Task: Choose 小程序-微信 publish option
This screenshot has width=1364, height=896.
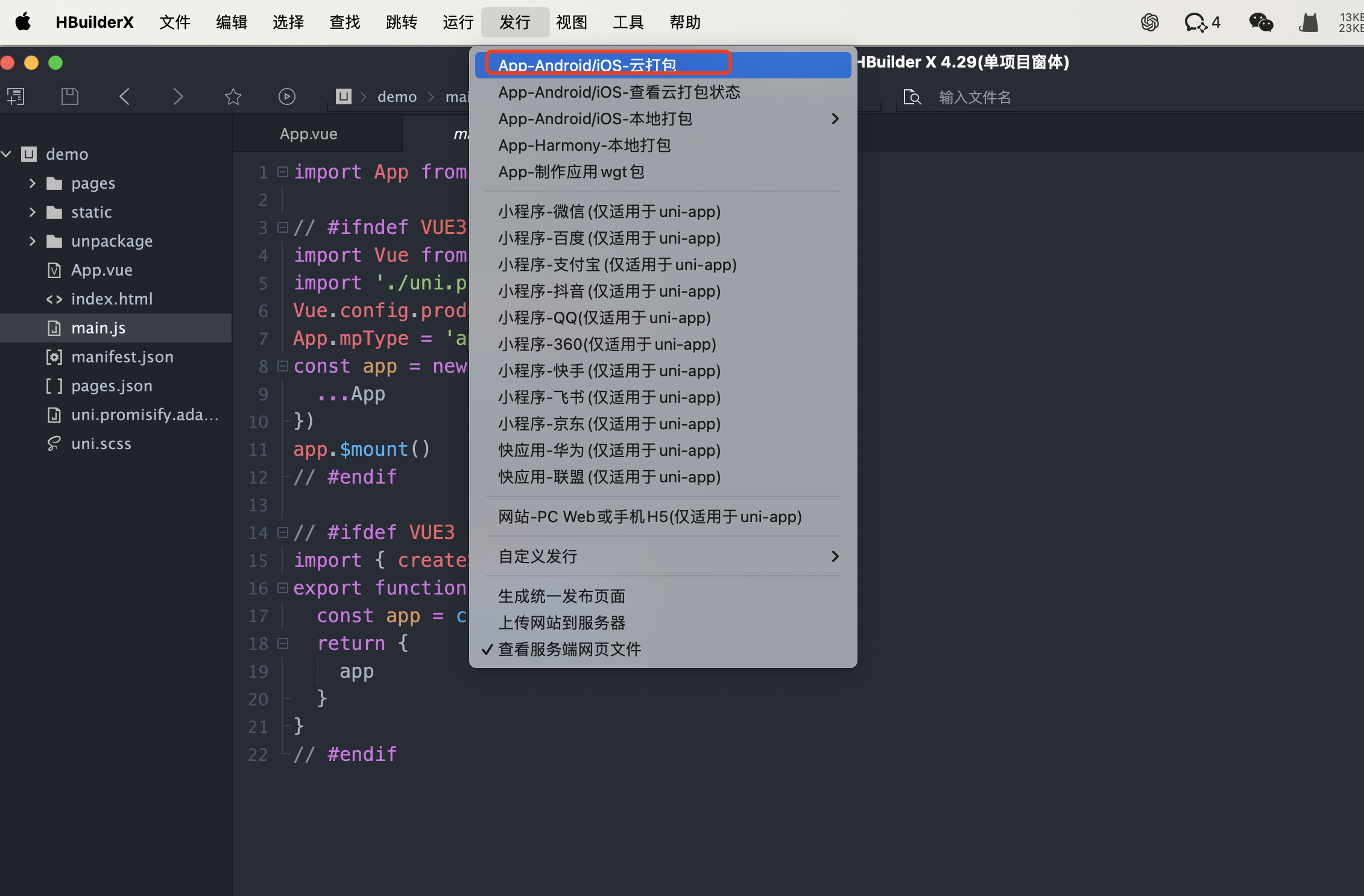Action: coord(609,212)
